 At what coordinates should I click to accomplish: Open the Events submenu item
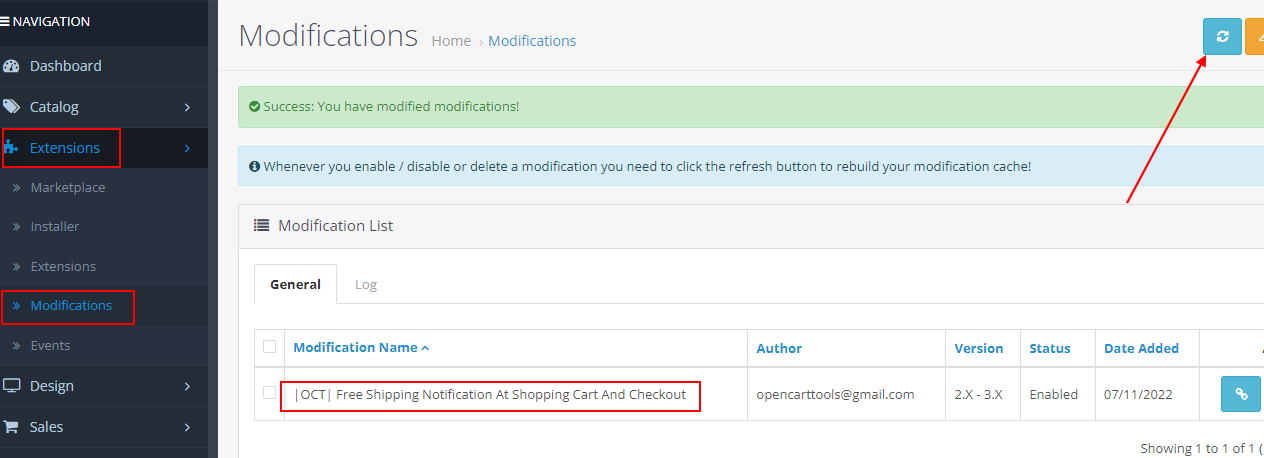point(50,346)
